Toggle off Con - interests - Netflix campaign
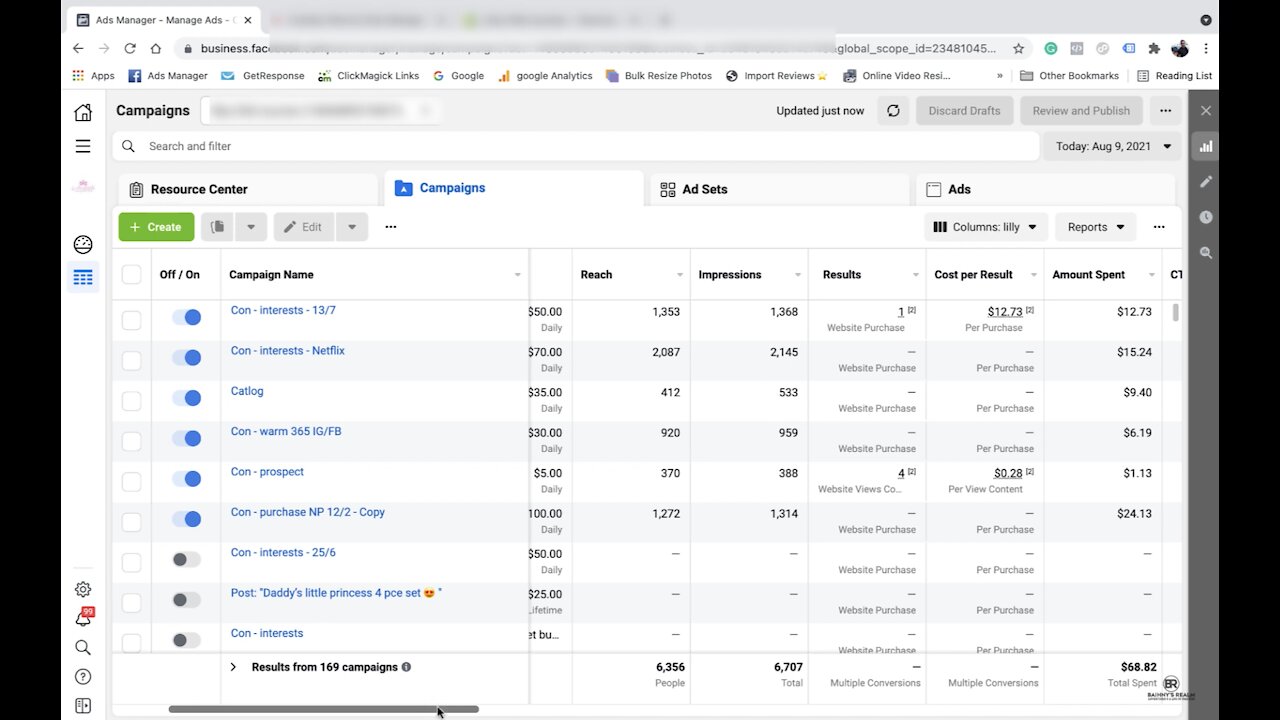This screenshot has width=1280, height=720. tap(186, 357)
